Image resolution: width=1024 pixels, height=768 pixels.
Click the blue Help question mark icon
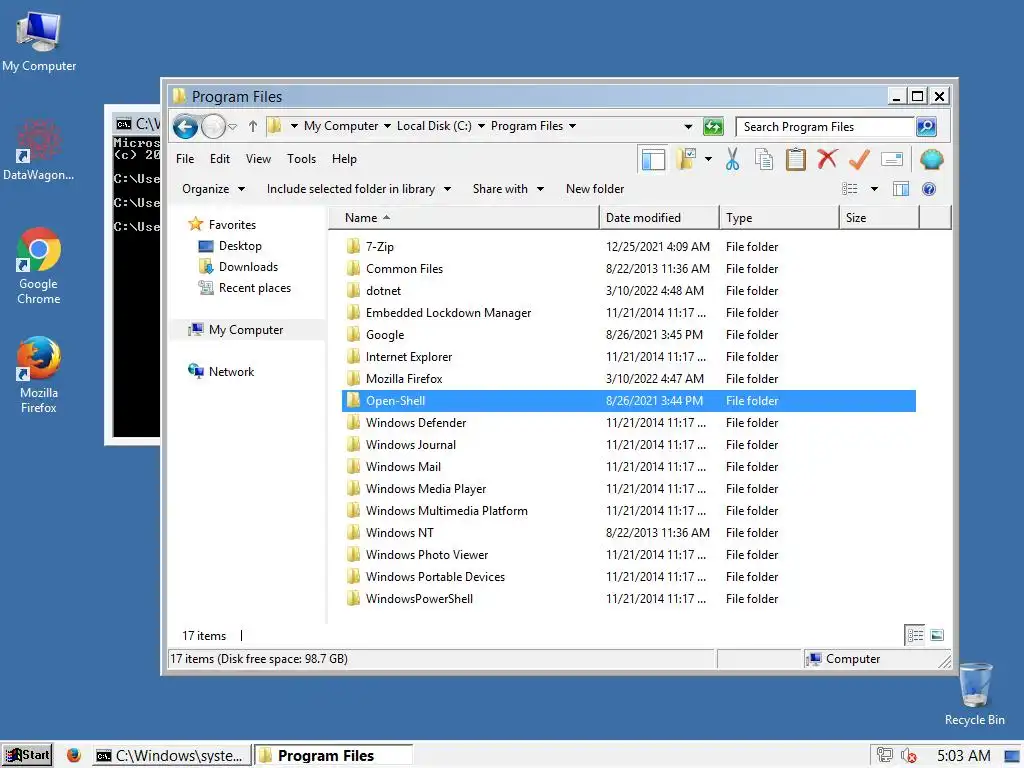tap(929, 189)
